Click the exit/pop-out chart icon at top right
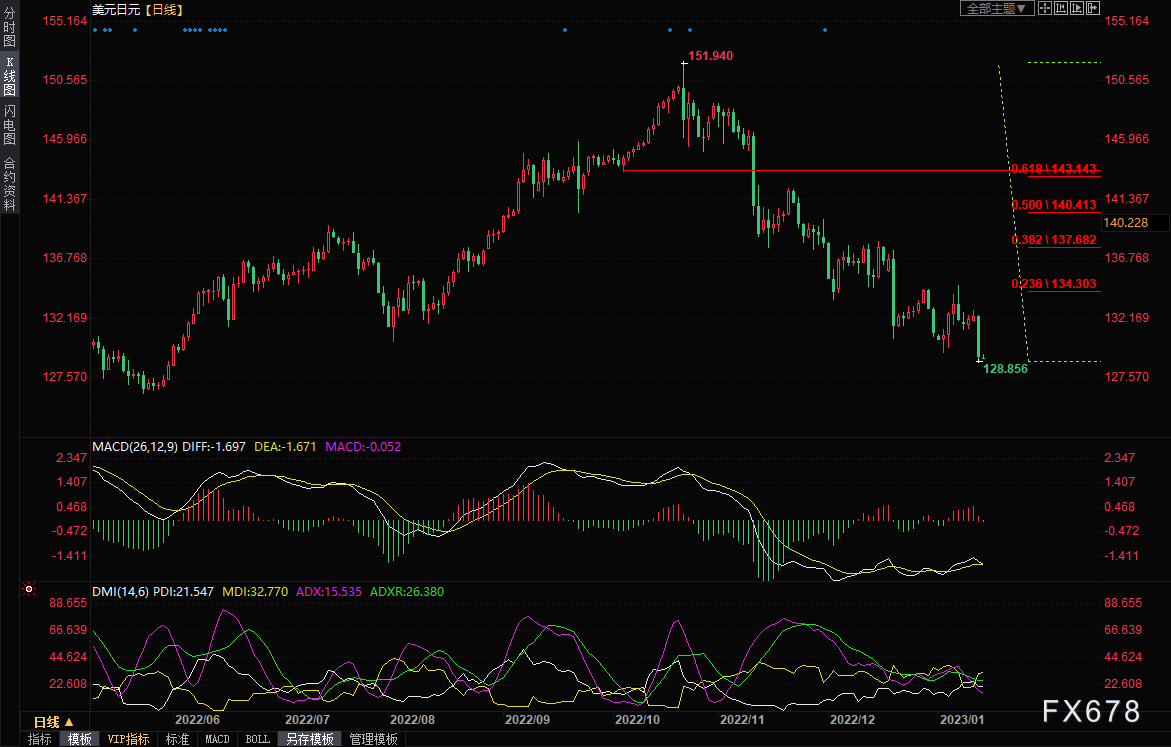The width and height of the screenshot is (1171, 747). pos(1091,8)
